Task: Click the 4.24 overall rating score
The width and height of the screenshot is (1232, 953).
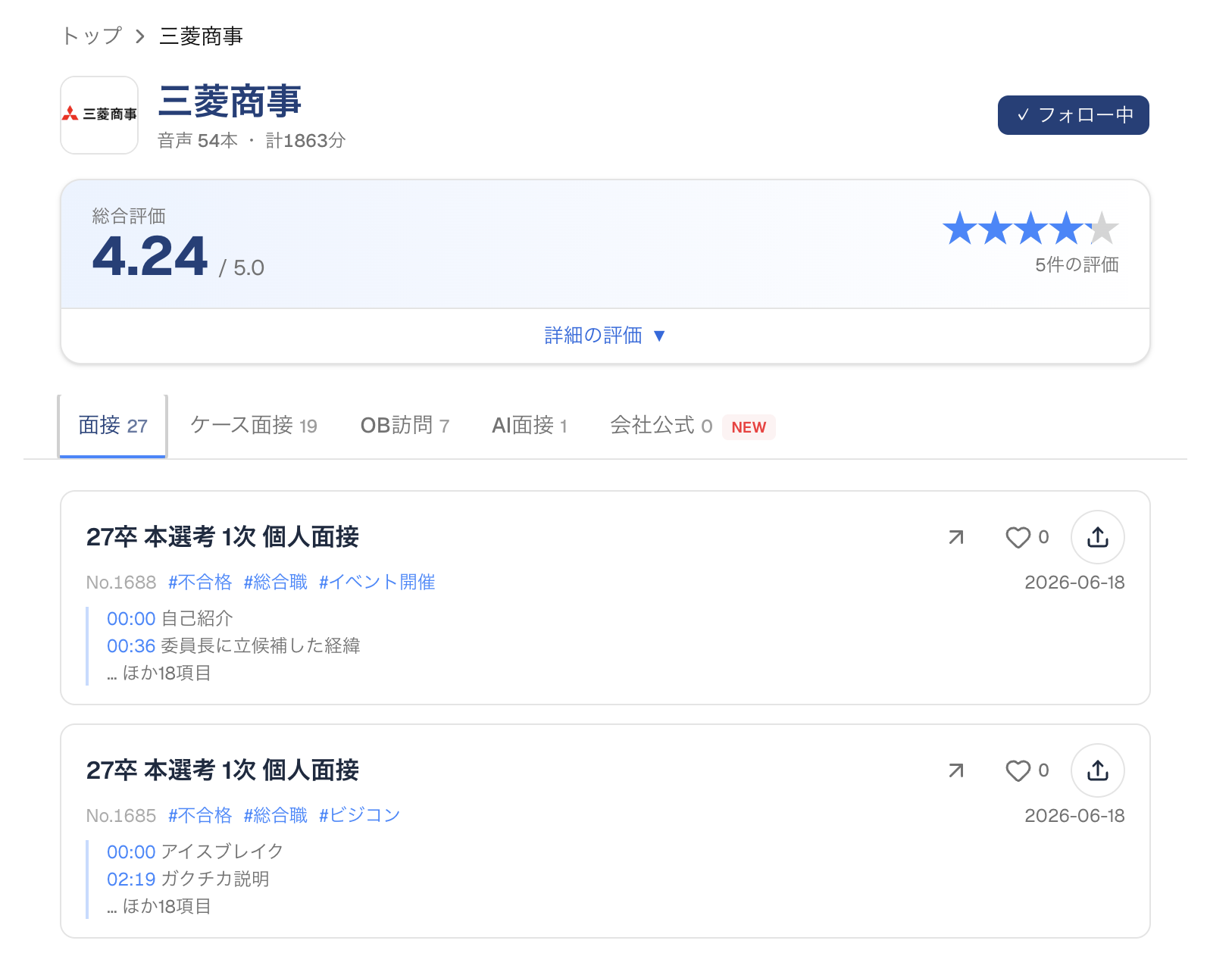Action: click(150, 256)
